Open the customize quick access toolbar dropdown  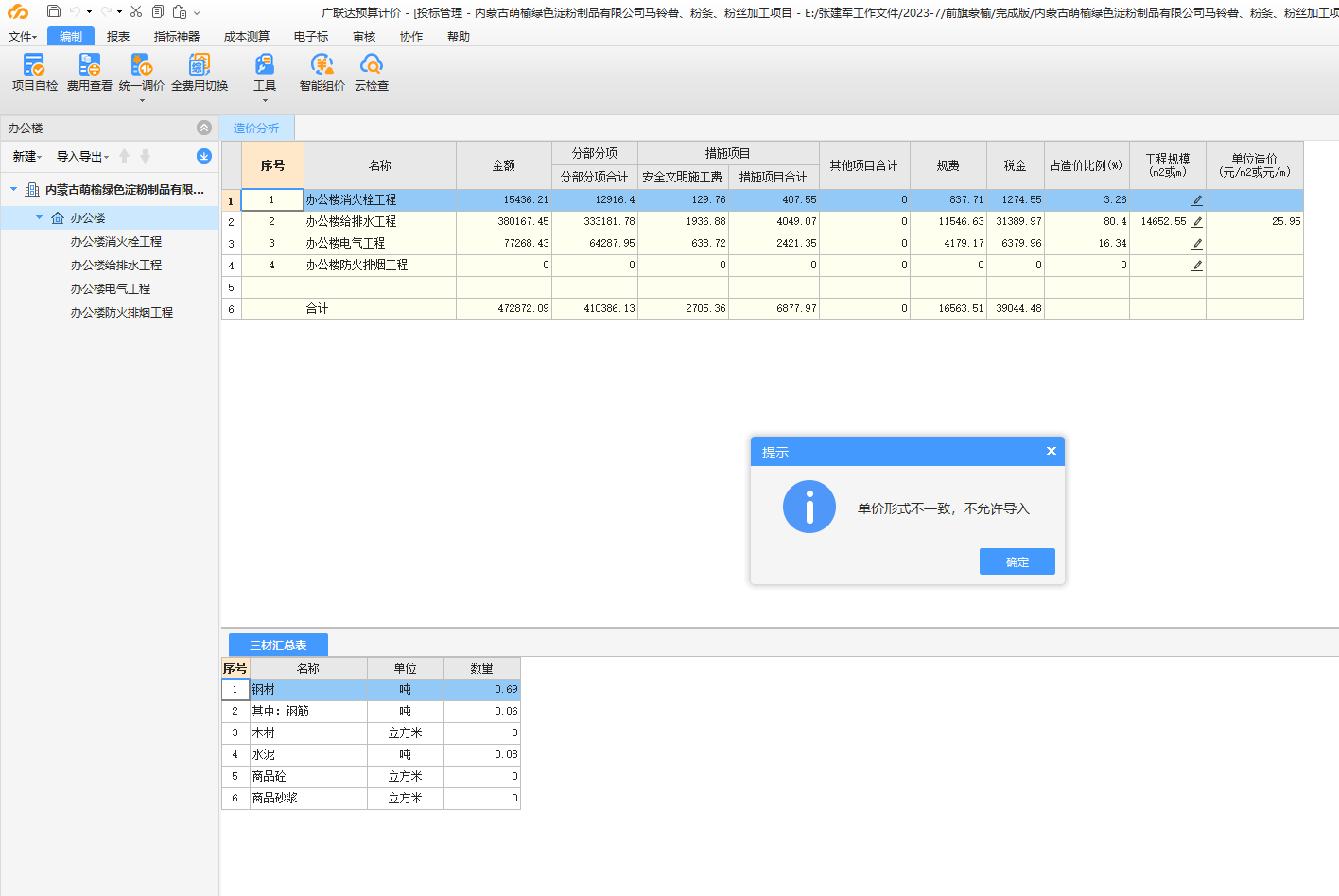[197, 12]
